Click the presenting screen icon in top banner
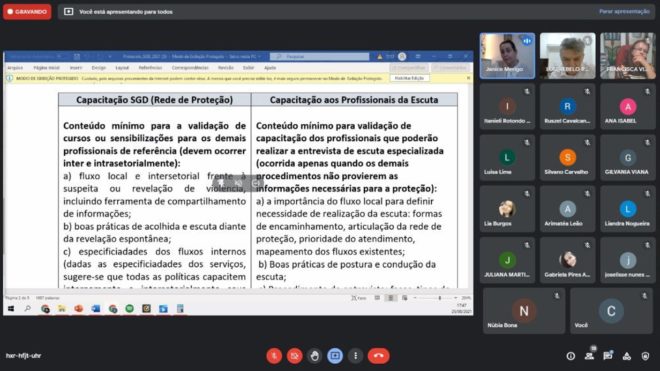Screen dimensions: 660x371 pos(68,12)
